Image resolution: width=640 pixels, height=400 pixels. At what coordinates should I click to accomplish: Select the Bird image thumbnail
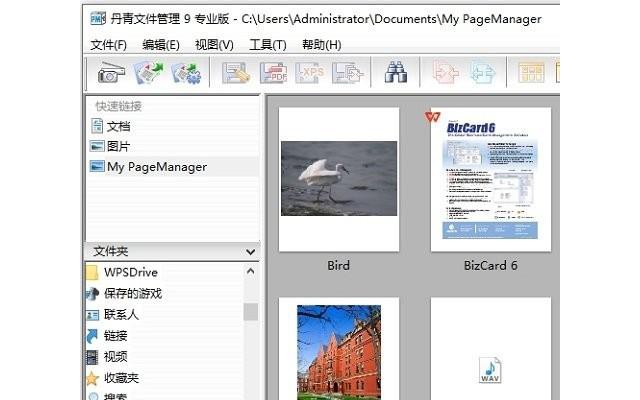click(x=339, y=179)
